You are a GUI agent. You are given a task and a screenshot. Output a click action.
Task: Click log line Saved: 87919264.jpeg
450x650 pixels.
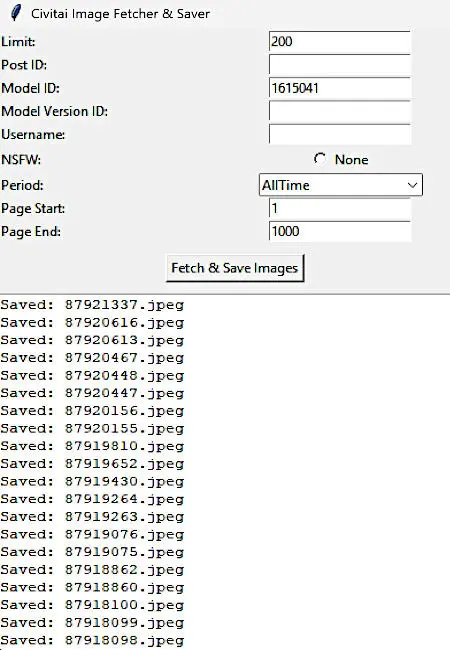pyautogui.click(x=92, y=500)
